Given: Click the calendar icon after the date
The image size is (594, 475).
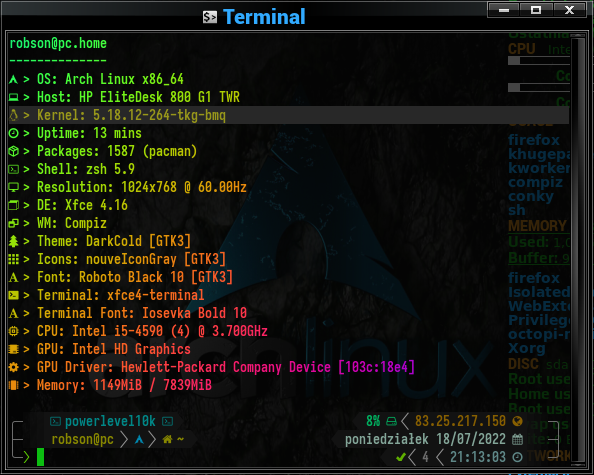Looking at the screenshot, I should click(517, 439).
